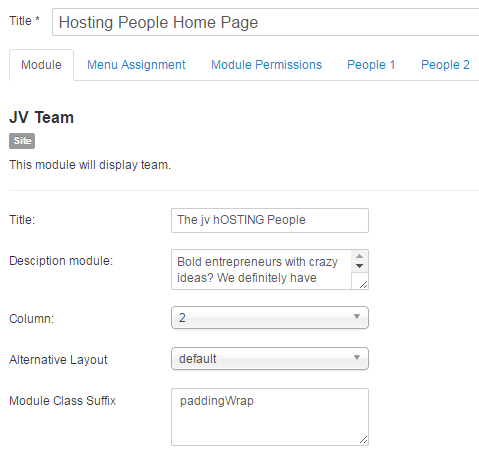The image size is (479, 461).
Task: Open the Menu Assignment tab
Action: pyautogui.click(x=136, y=65)
